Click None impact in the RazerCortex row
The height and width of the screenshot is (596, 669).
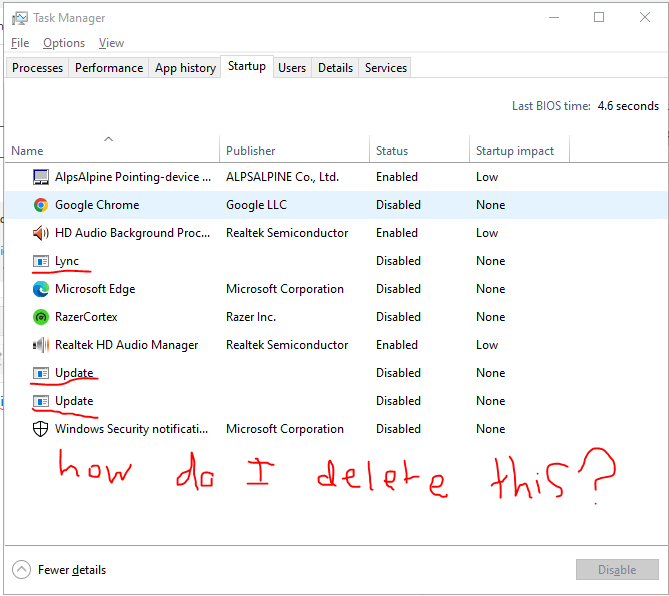491,317
